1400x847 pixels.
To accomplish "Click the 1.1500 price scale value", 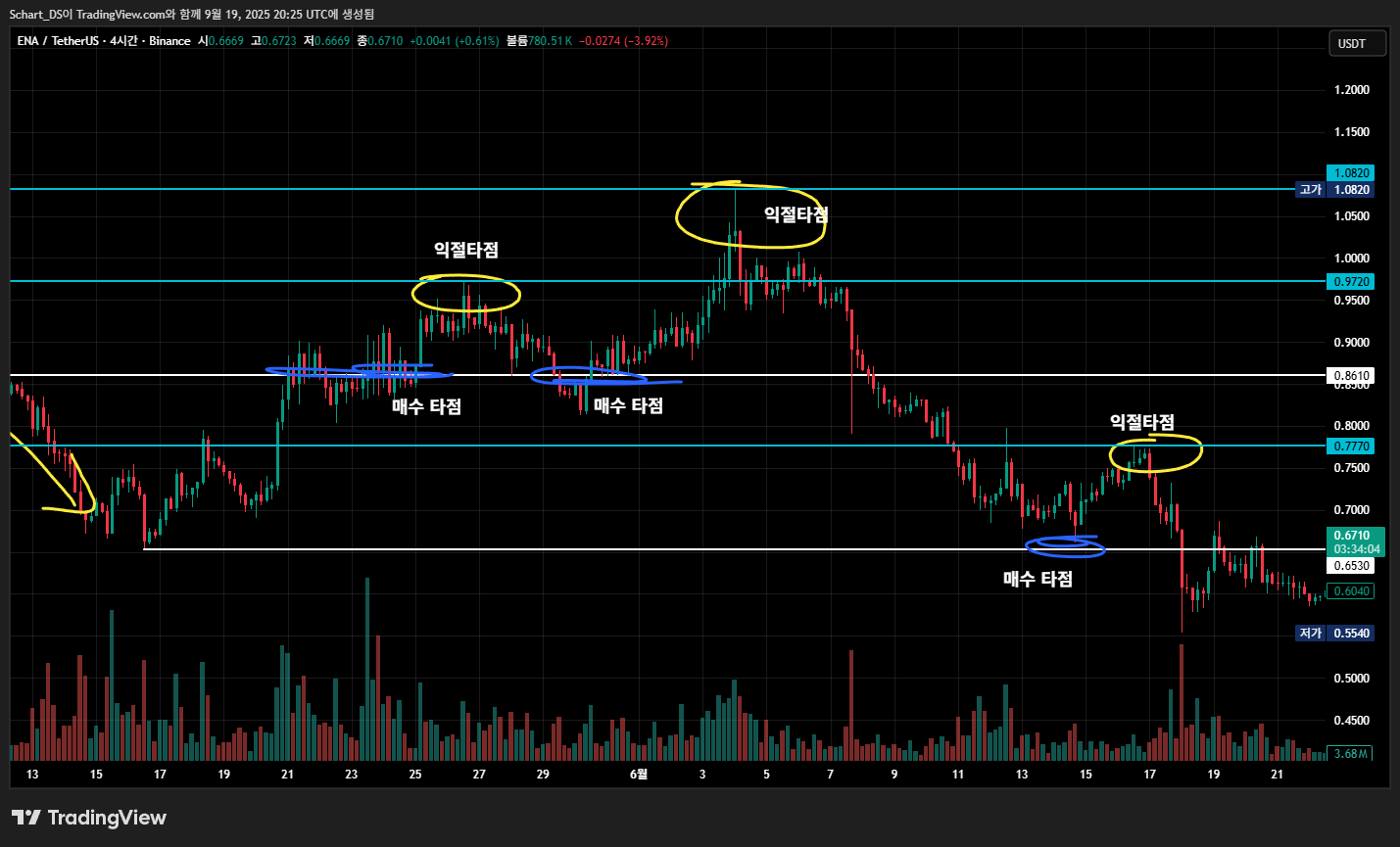I will pyautogui.click(x=1352, y=132).
